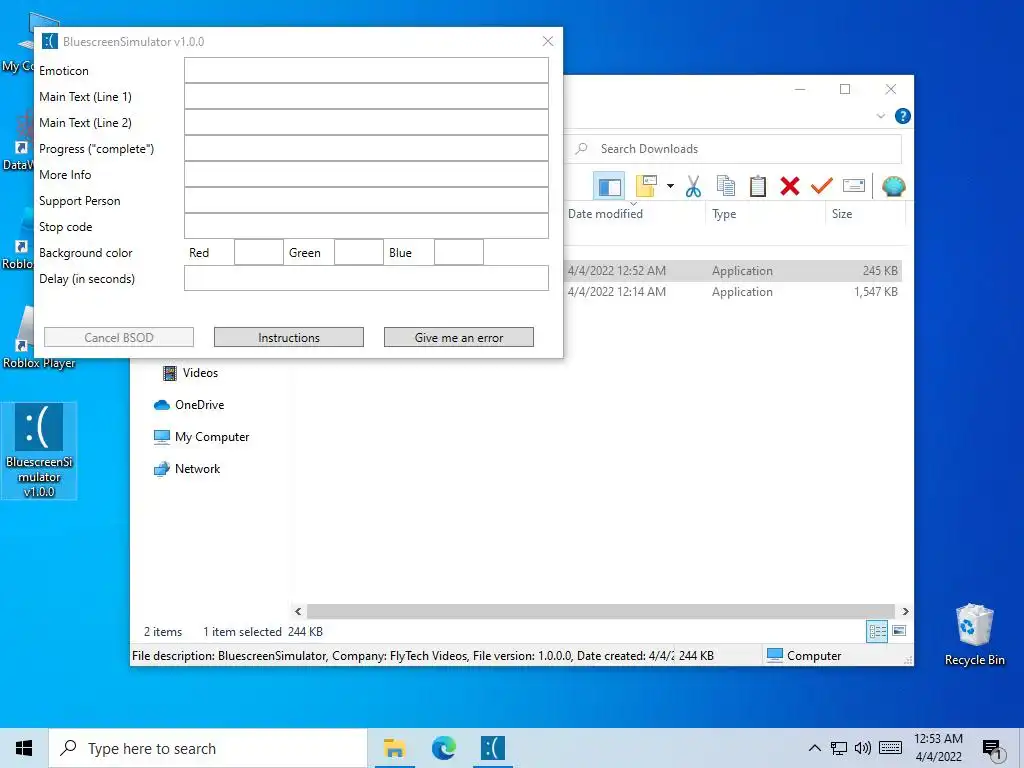Click the horizontal scrollbar right arrow

click(905, 611)
